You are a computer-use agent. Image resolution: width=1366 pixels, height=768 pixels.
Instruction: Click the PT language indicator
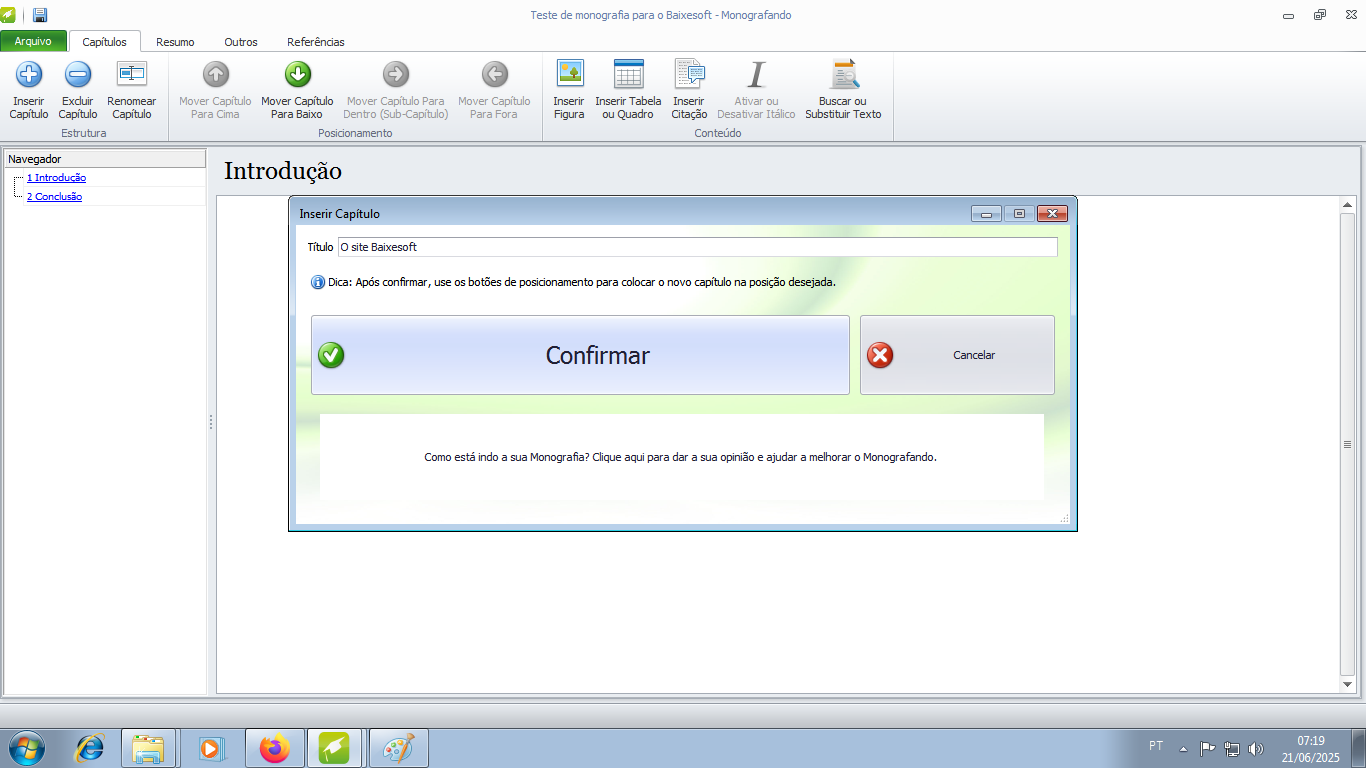coord(1156,746)
